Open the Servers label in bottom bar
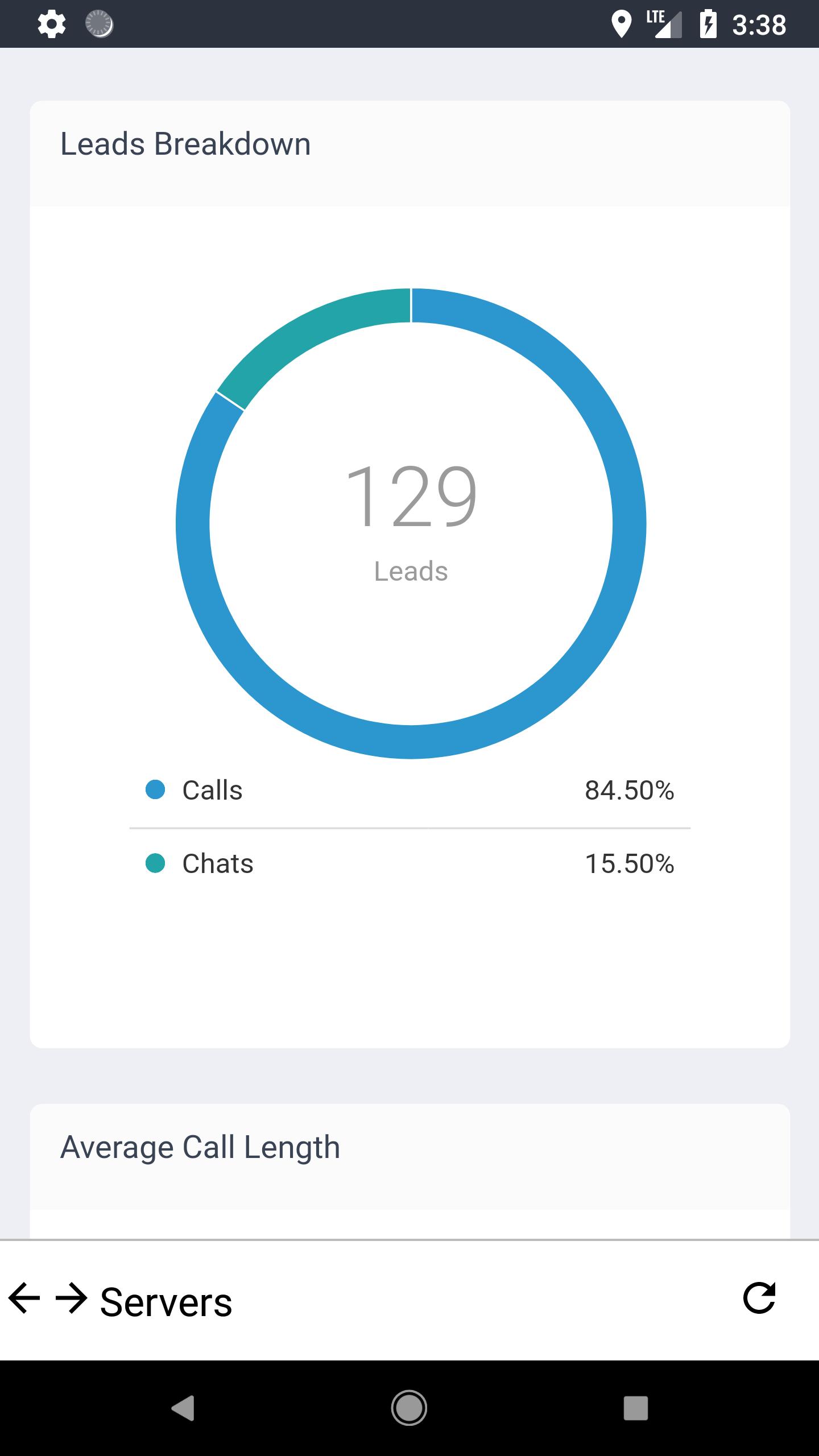Viewport: 819px width, 1456px height. pyautogui.click(x=166, y=1302)
